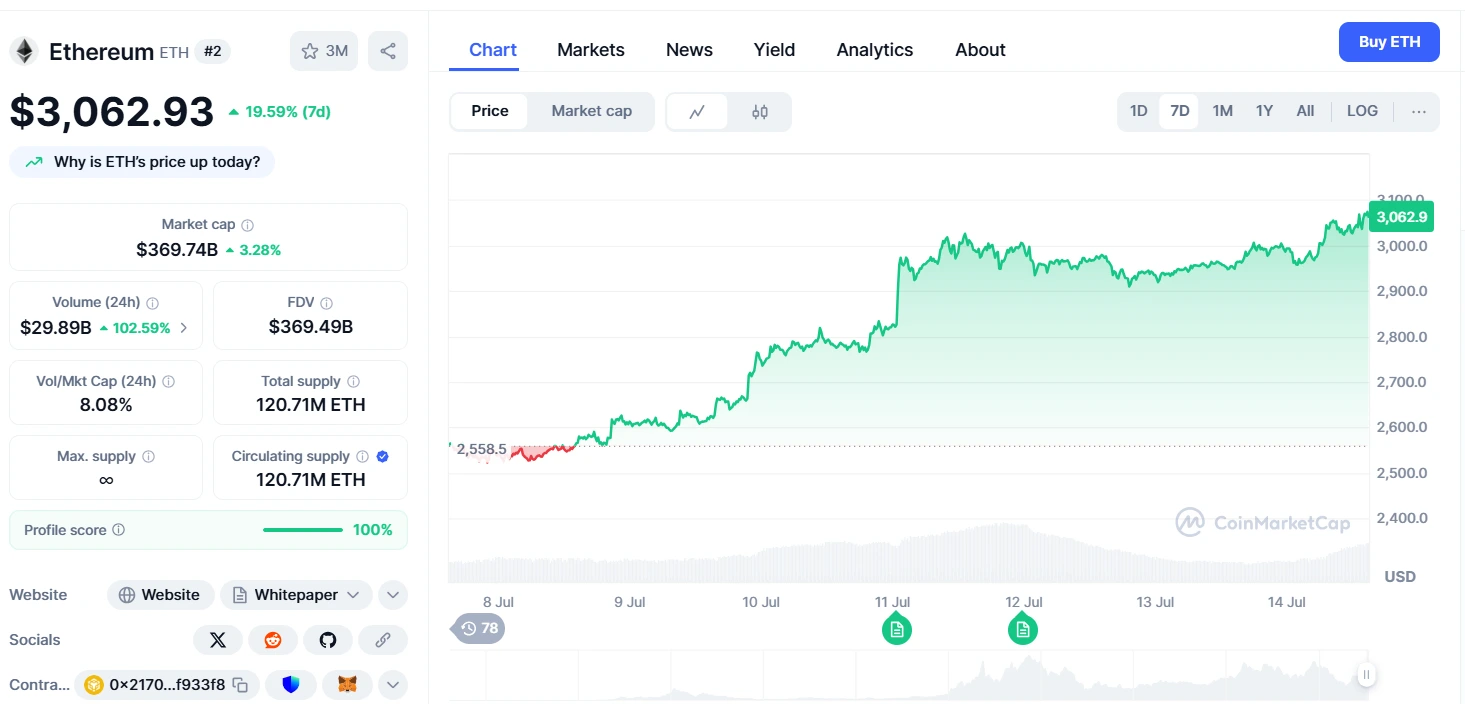Viewport: 1465px width, 704px height.
Task: Set chart range to 1Y
Action: pyautogui.click(x=1264, y=111)
